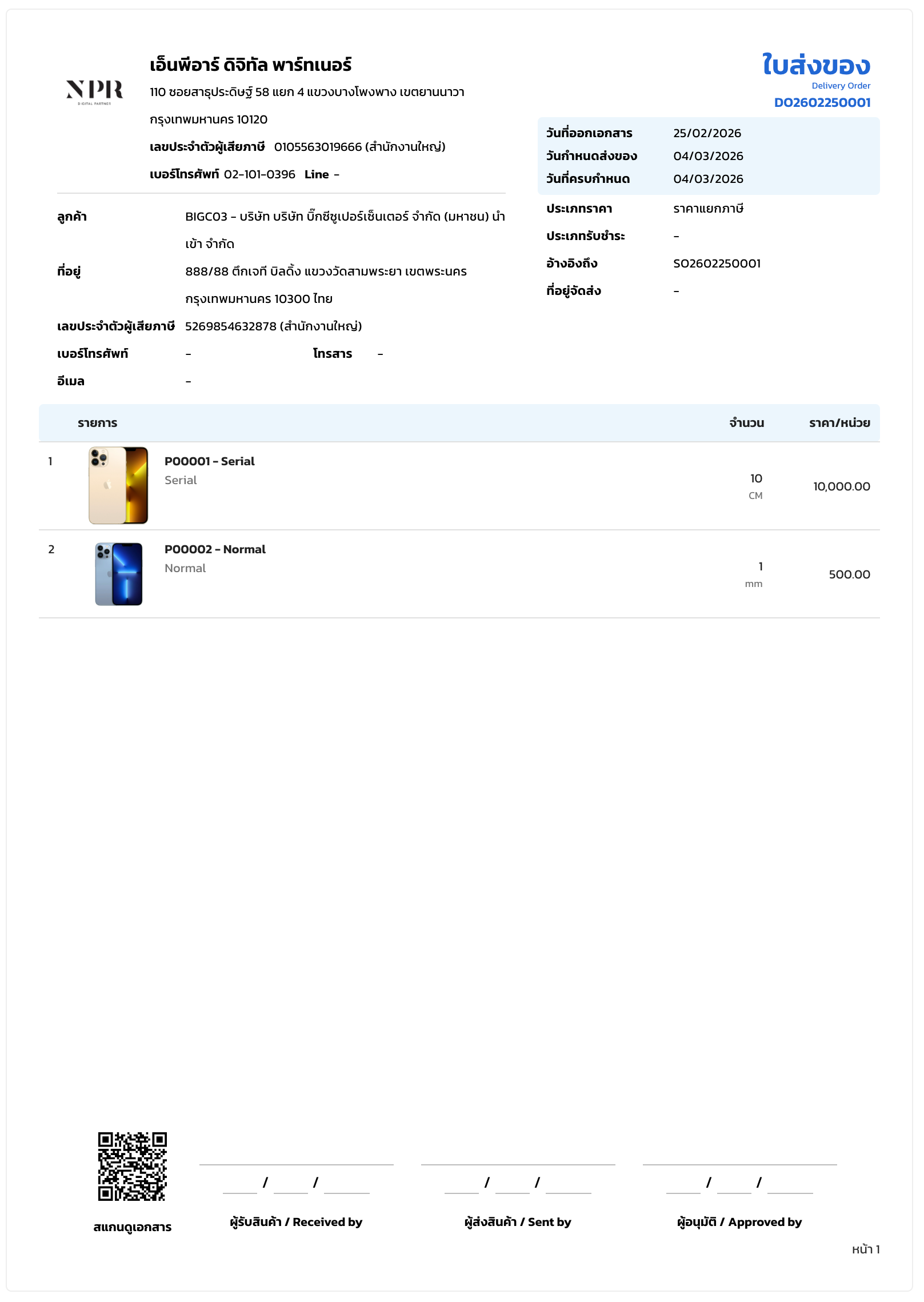Click the ราคา/หน่วย column header
Screen dimensions: 924x1302
[x=839, y=423]
